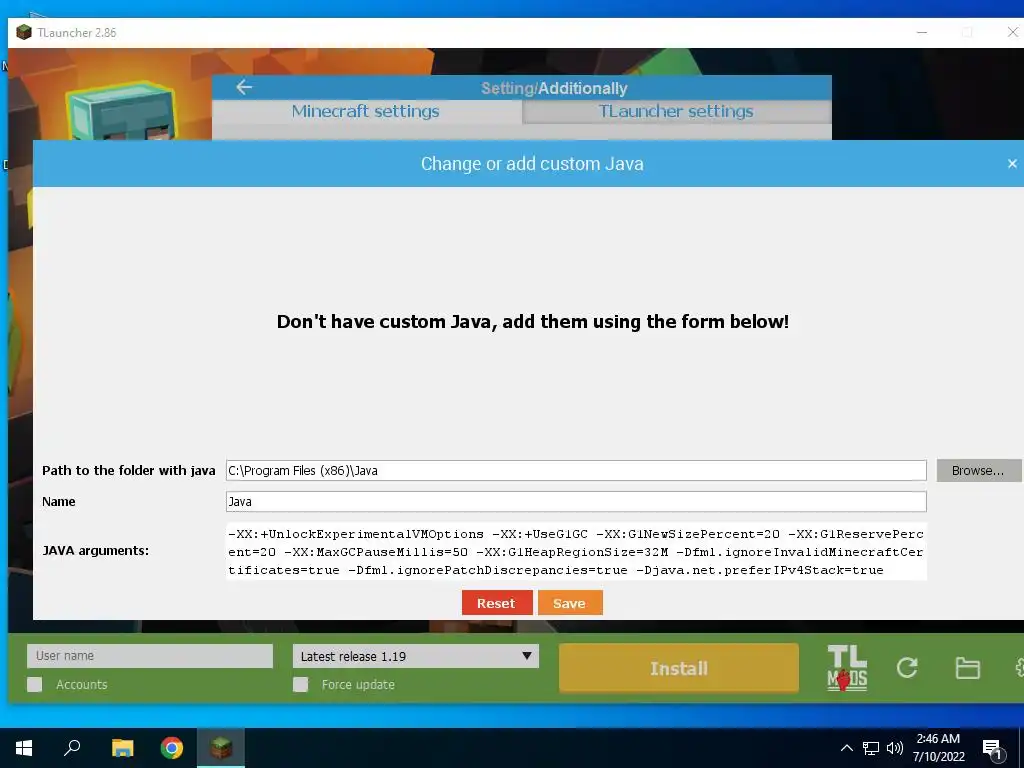Open the settings gear icon
1024x768 pixels.
click(x=1019, y=667)
